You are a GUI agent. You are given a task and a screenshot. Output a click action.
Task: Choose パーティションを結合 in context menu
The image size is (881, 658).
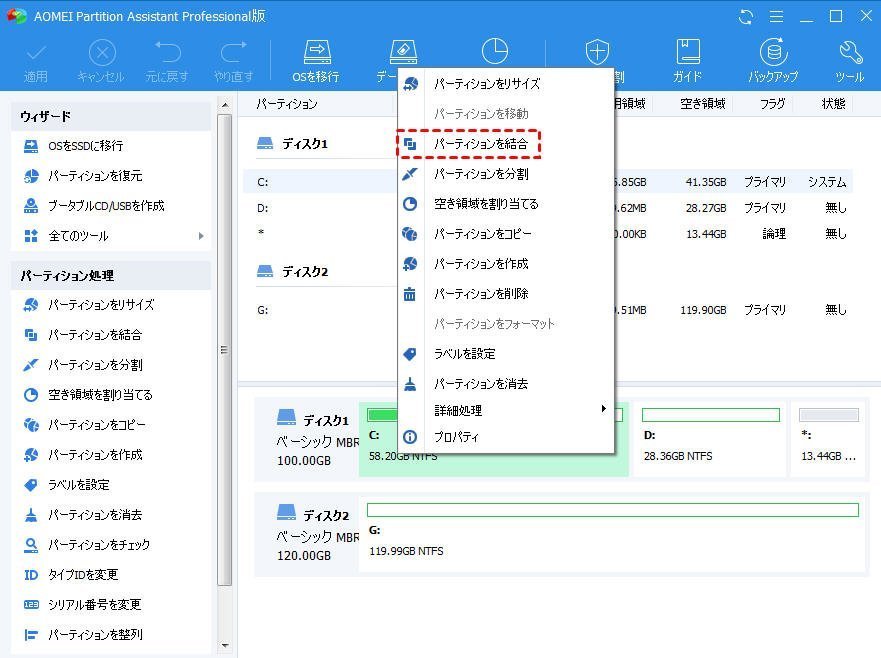pos(505,144)
